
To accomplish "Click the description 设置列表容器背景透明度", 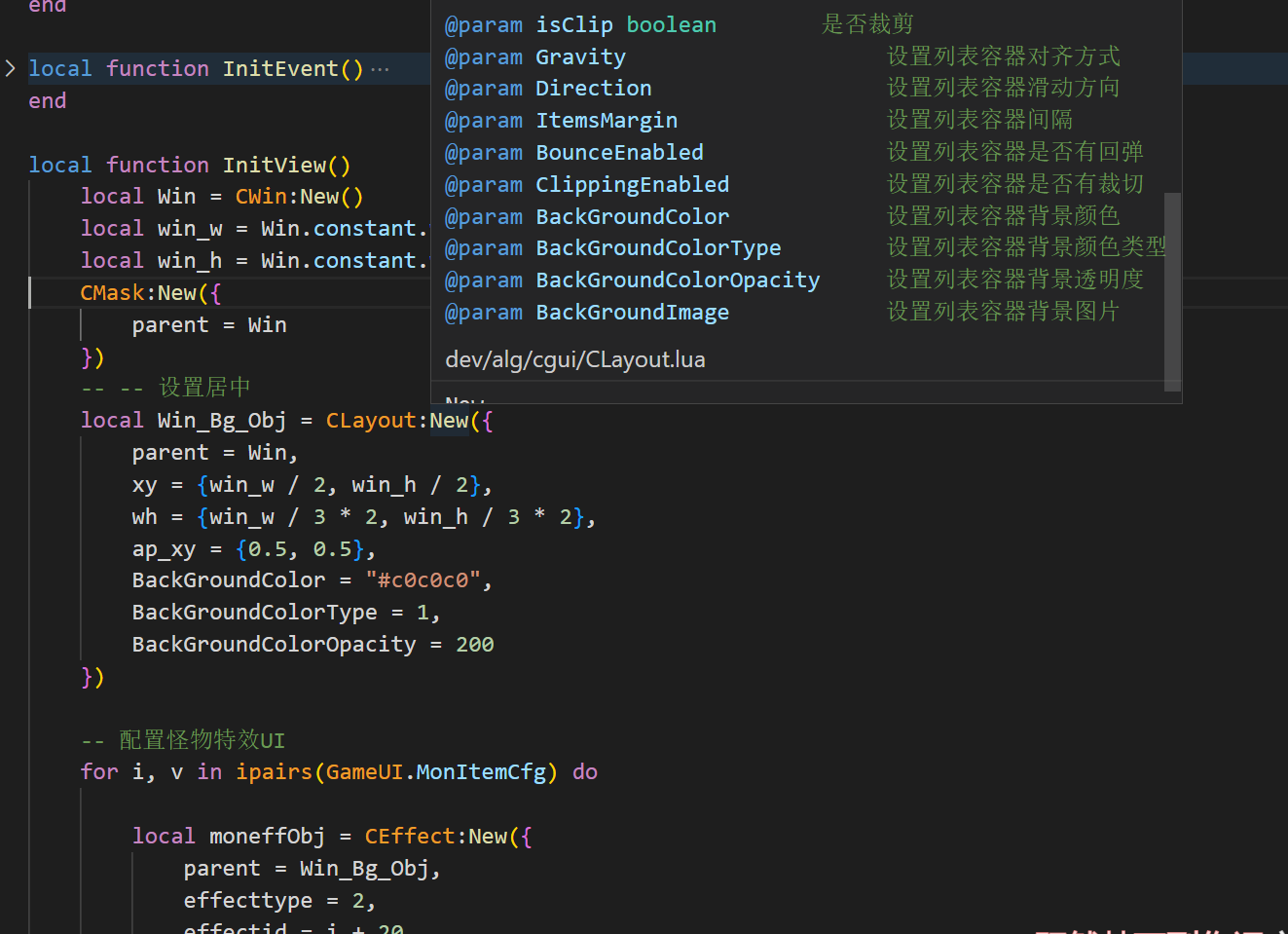I will click(1015, 280).
